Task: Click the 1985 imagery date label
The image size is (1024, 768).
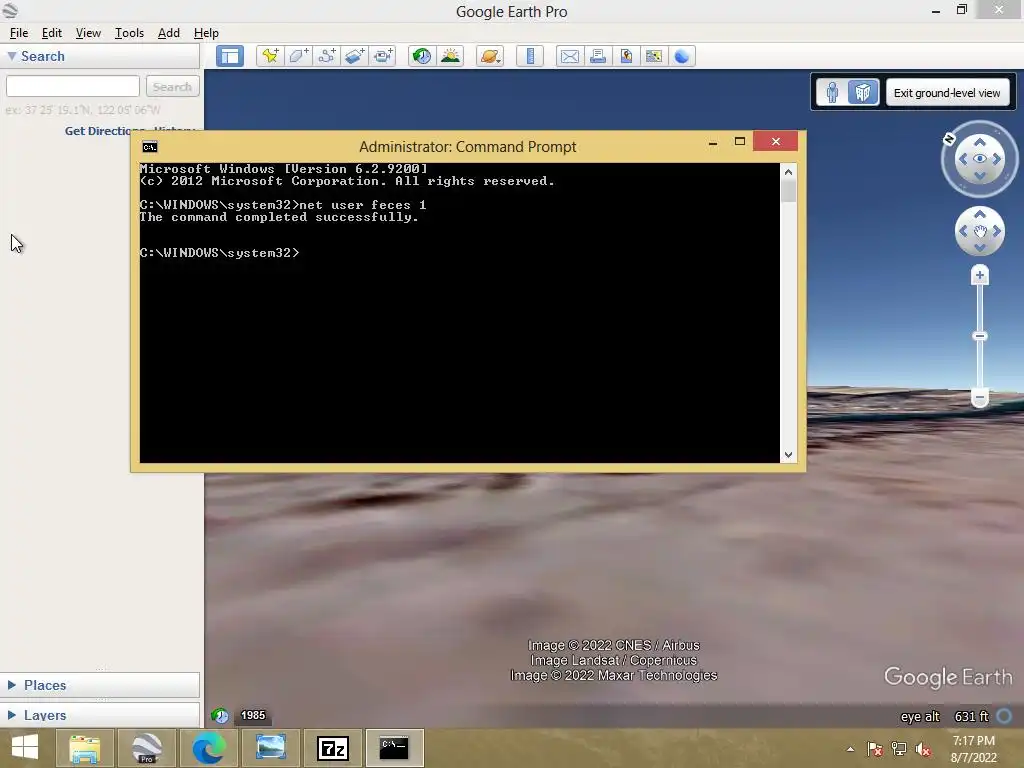Action: [253, 715]
